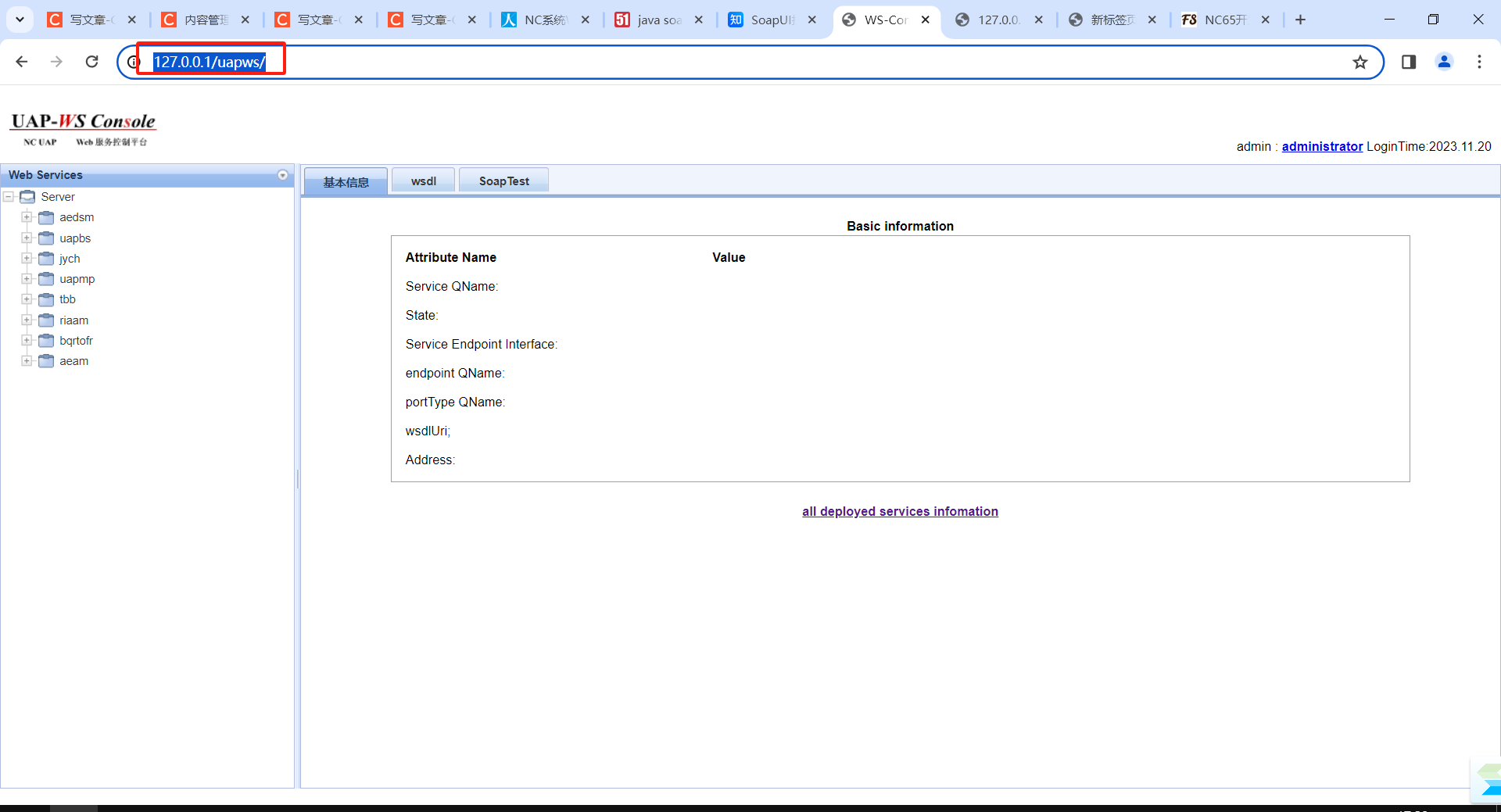The height and width of the screenshot is (812, 1501).
Task: Click the Basic information heading
Action: point(900,226)
